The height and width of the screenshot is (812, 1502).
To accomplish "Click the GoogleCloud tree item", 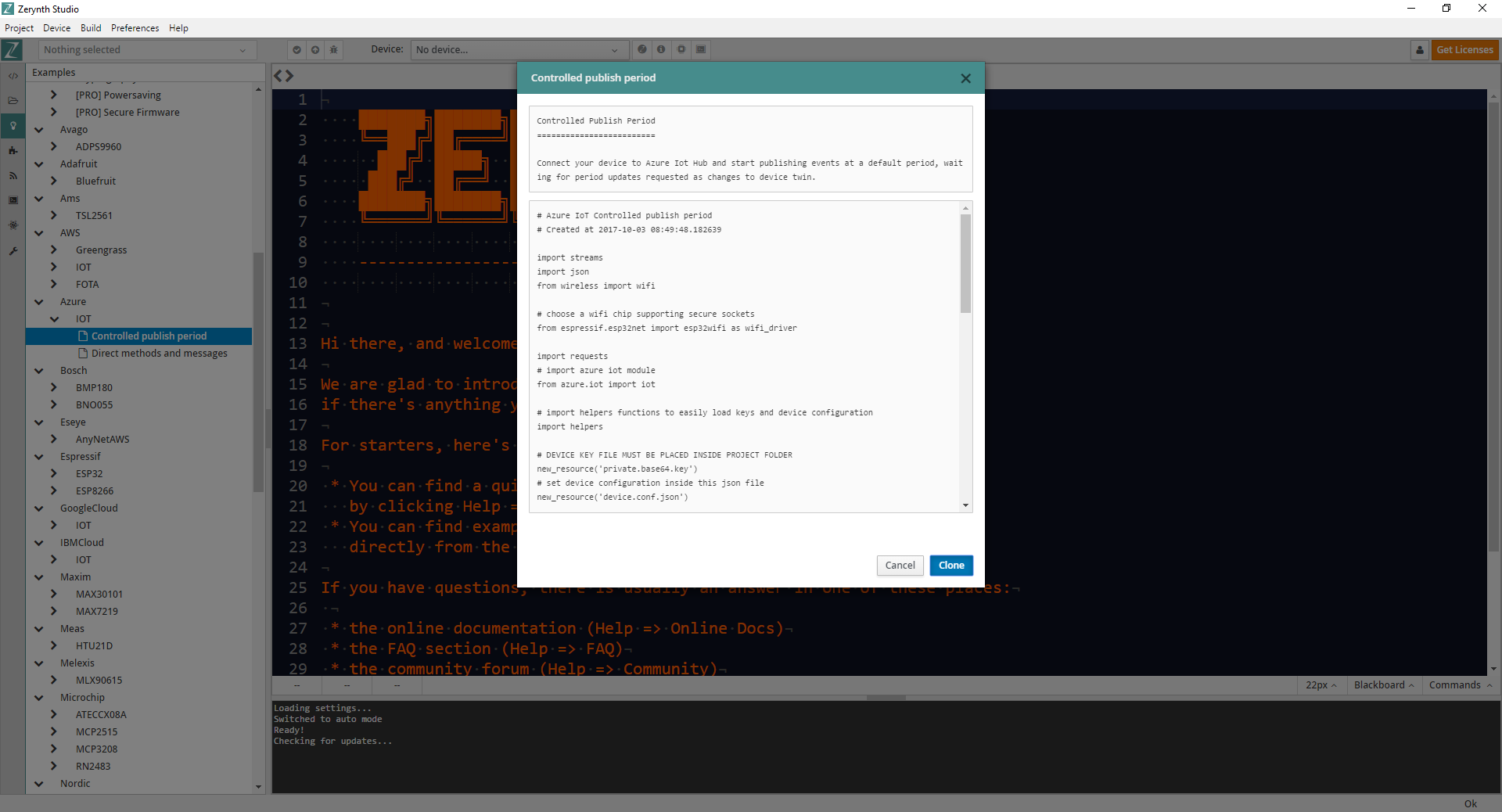I will point(88,508).
